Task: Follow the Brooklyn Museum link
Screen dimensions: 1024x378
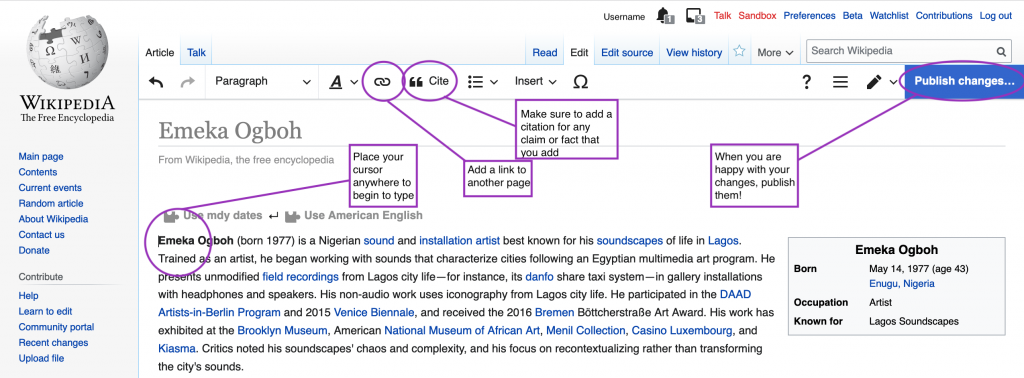Action: pyautogui.click(x=282, y=330)
